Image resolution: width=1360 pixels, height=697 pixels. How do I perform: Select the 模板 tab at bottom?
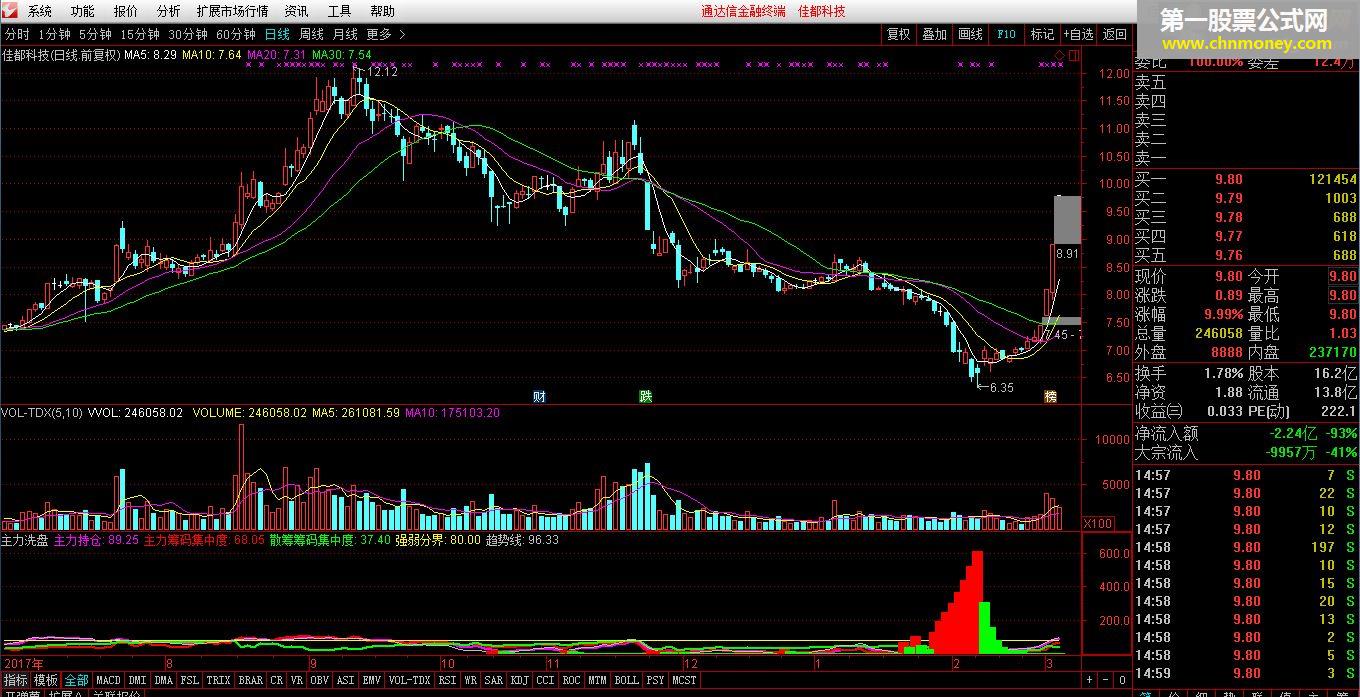[x=46, y=681]
